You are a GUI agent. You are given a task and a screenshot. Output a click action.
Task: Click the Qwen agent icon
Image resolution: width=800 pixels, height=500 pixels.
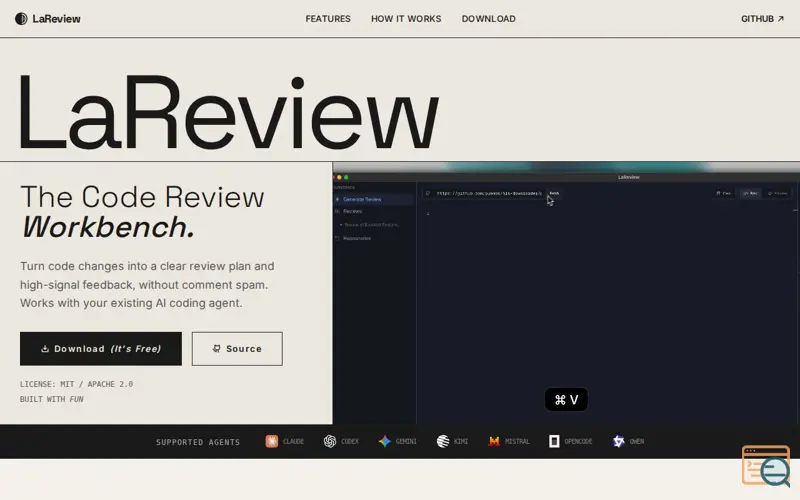618,441
